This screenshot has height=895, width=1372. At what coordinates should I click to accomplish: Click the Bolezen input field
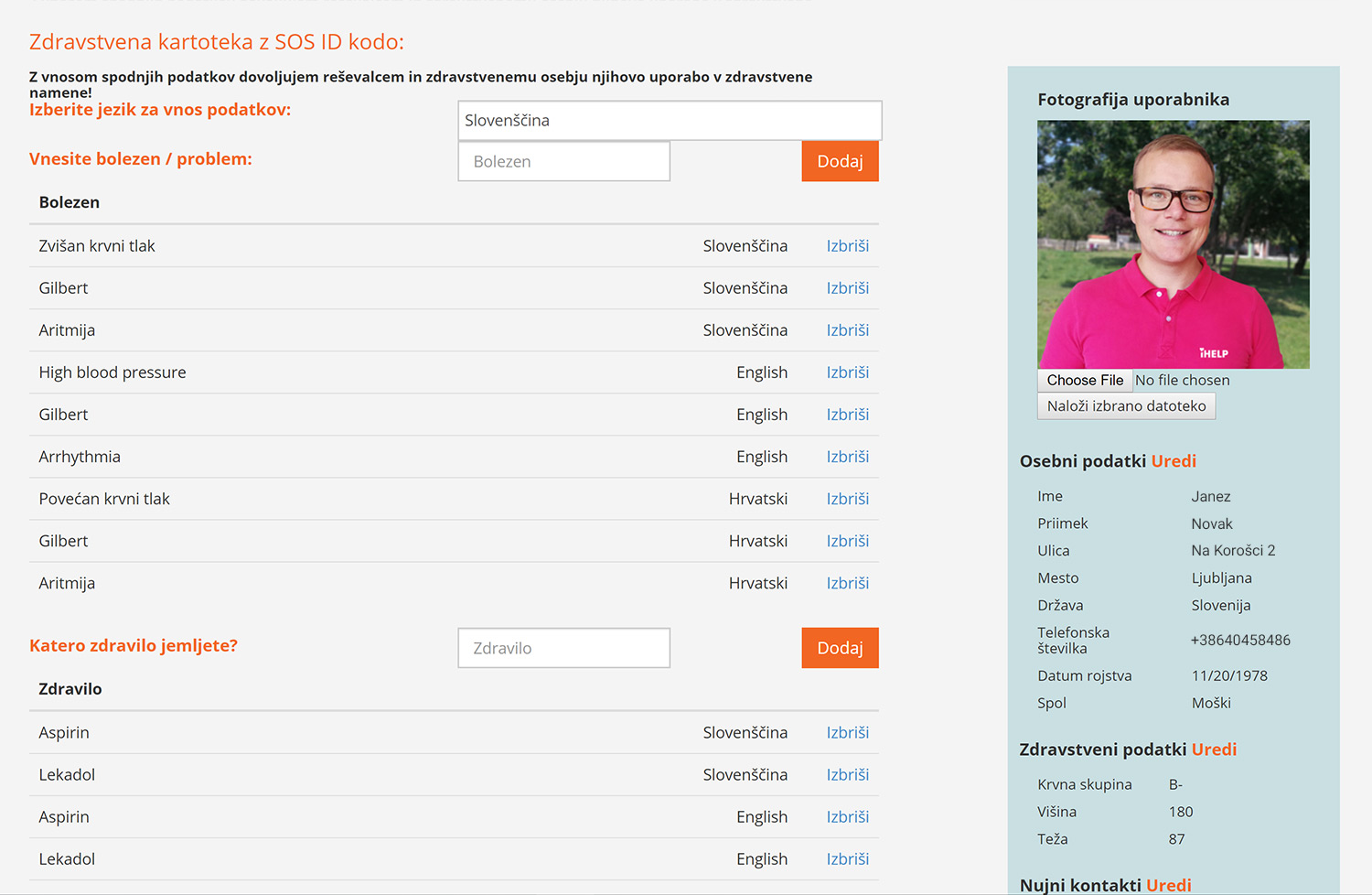point(563,162)
